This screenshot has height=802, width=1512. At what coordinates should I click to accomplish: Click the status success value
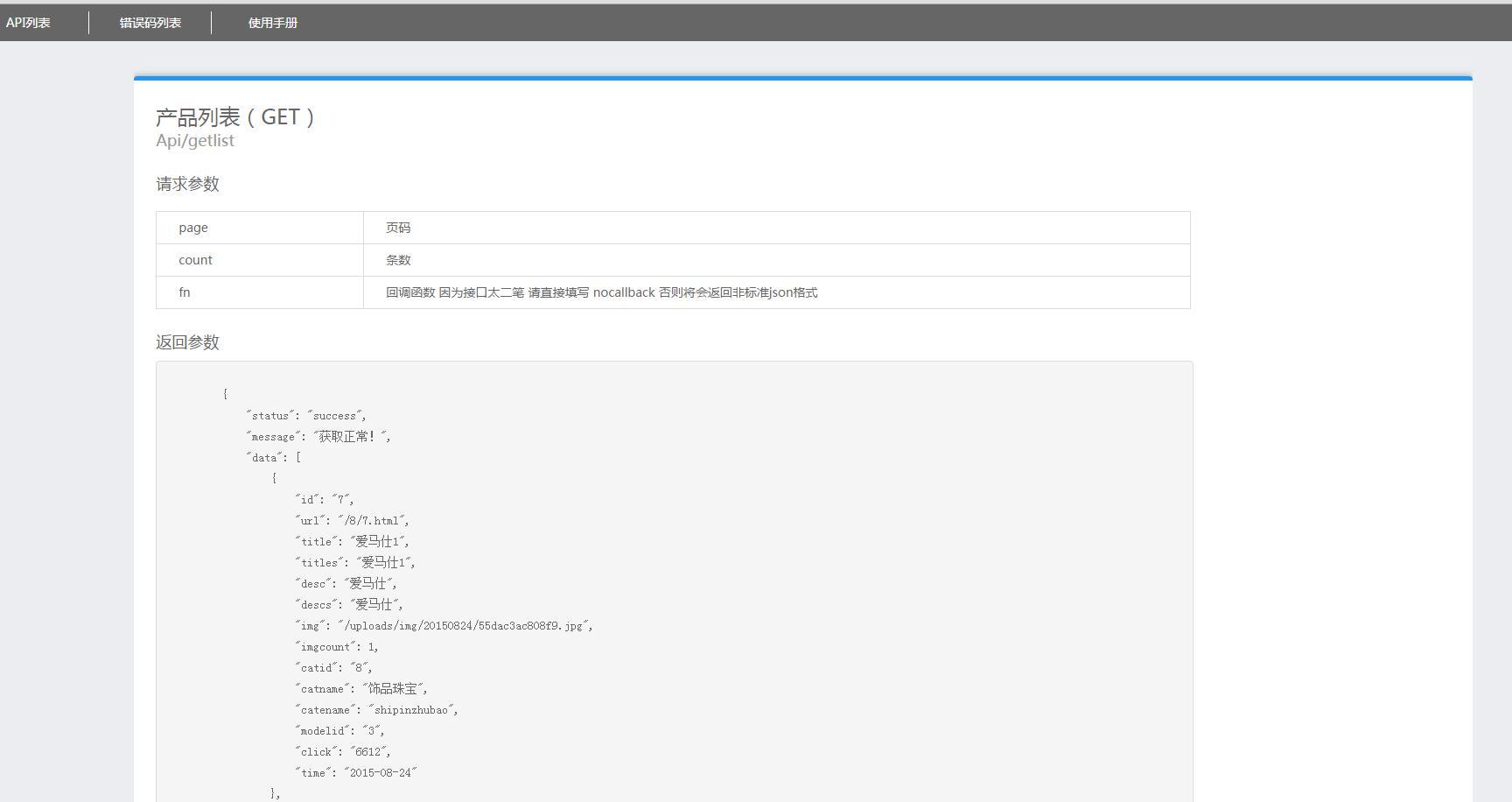coord(336,415)
